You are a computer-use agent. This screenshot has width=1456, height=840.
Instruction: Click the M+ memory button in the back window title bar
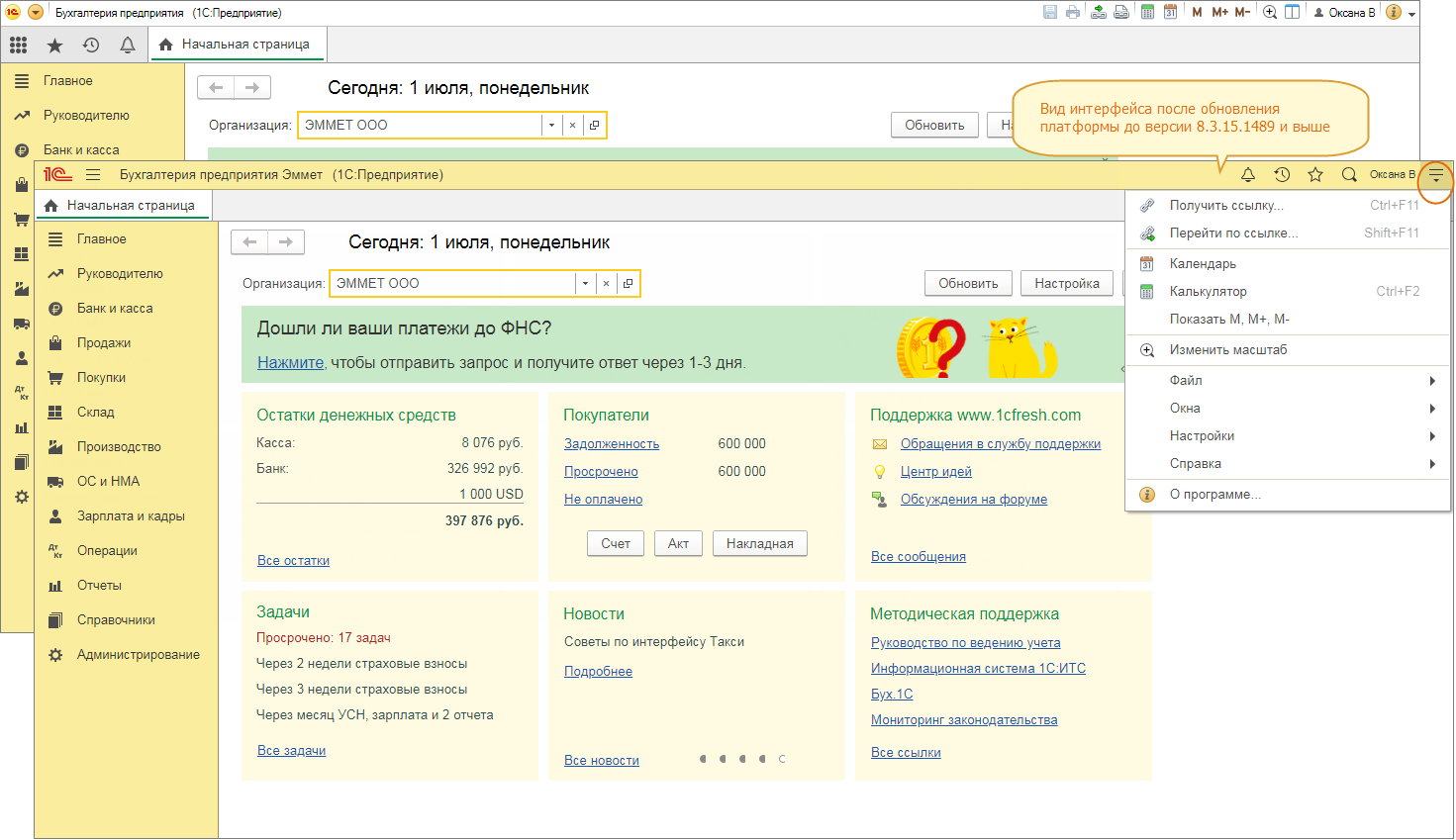click(1219, 12)
